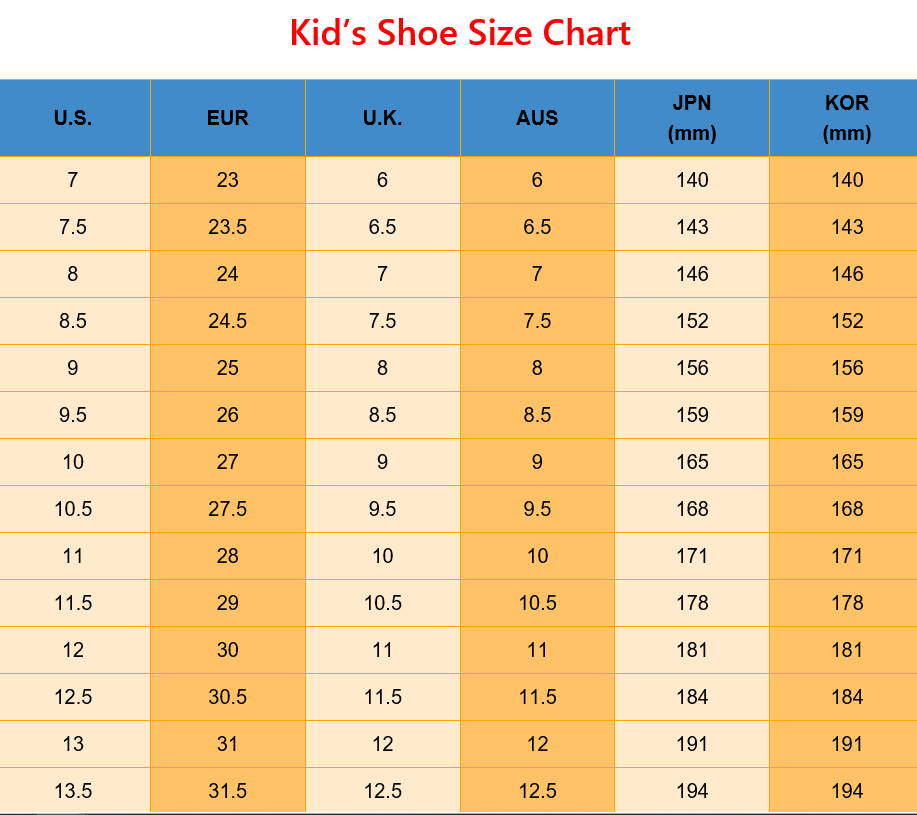Click the JPN (mm) column header
The width and height of the screenshot is (917, 815).
pyautogui.click(x=692, y=118)
